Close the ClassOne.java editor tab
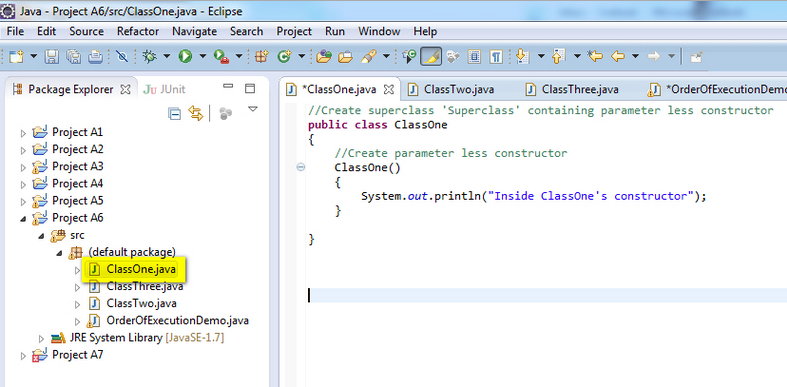The image size is (787, 387). pos(388,90)
